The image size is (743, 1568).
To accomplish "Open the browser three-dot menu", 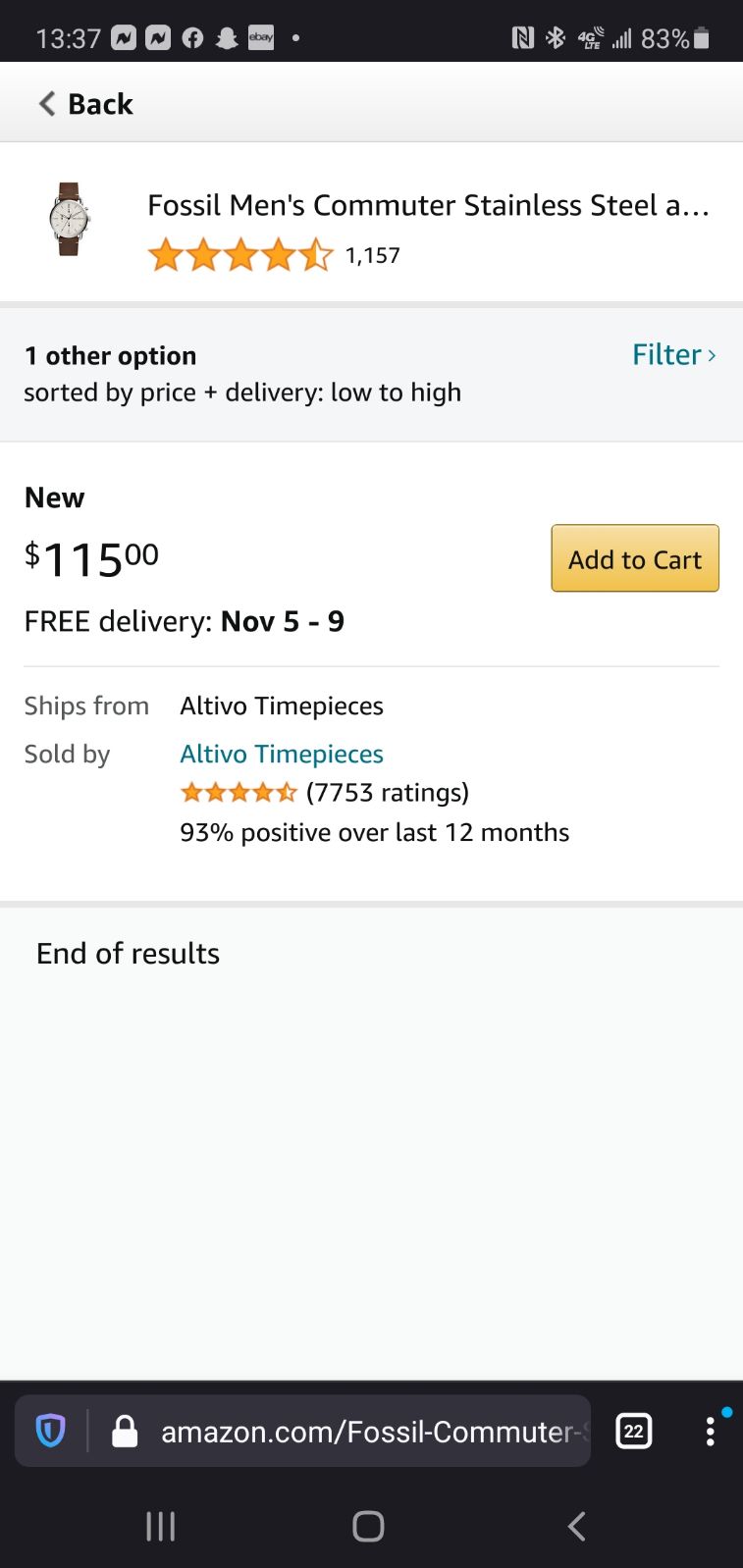I will tap(710, 1431).
